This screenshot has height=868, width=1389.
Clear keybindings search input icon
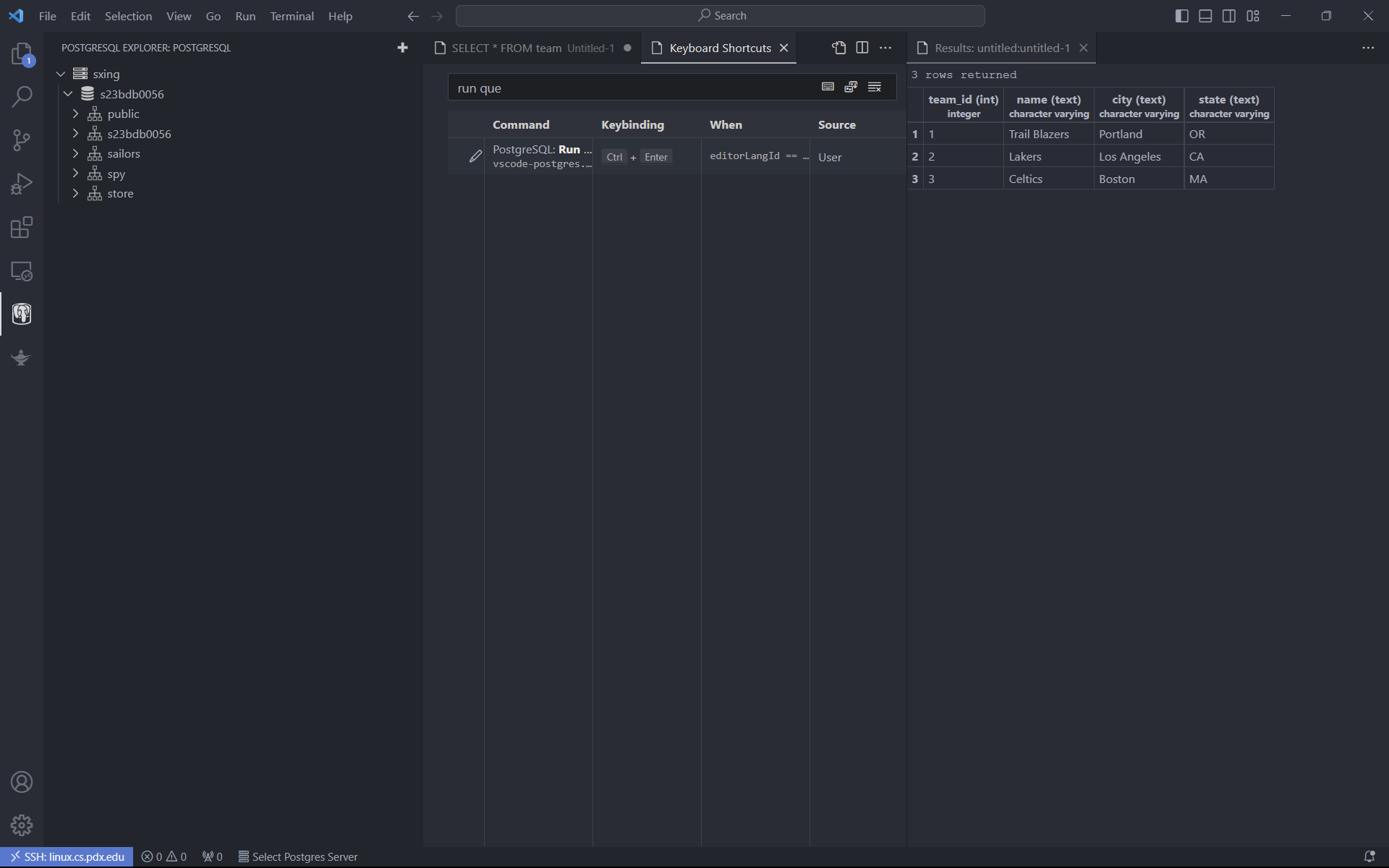pos(875,88)
